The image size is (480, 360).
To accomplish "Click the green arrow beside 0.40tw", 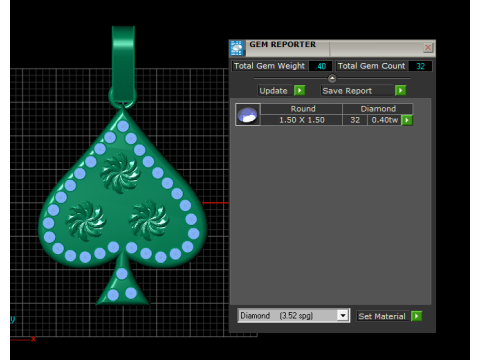I will point(407,120).
